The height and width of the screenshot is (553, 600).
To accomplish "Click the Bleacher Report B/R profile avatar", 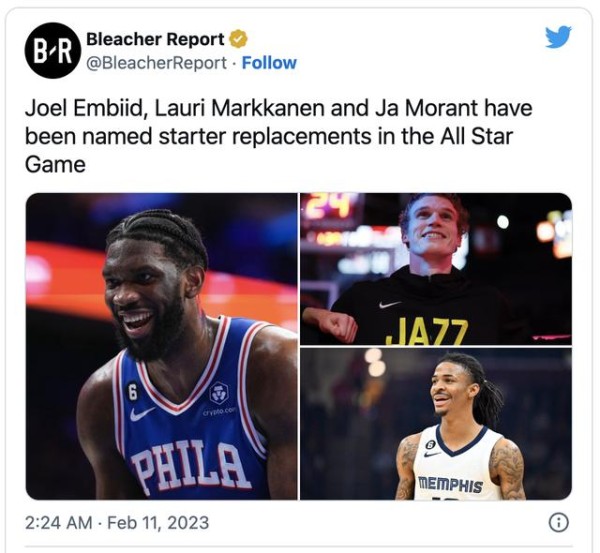I will 53,51.
